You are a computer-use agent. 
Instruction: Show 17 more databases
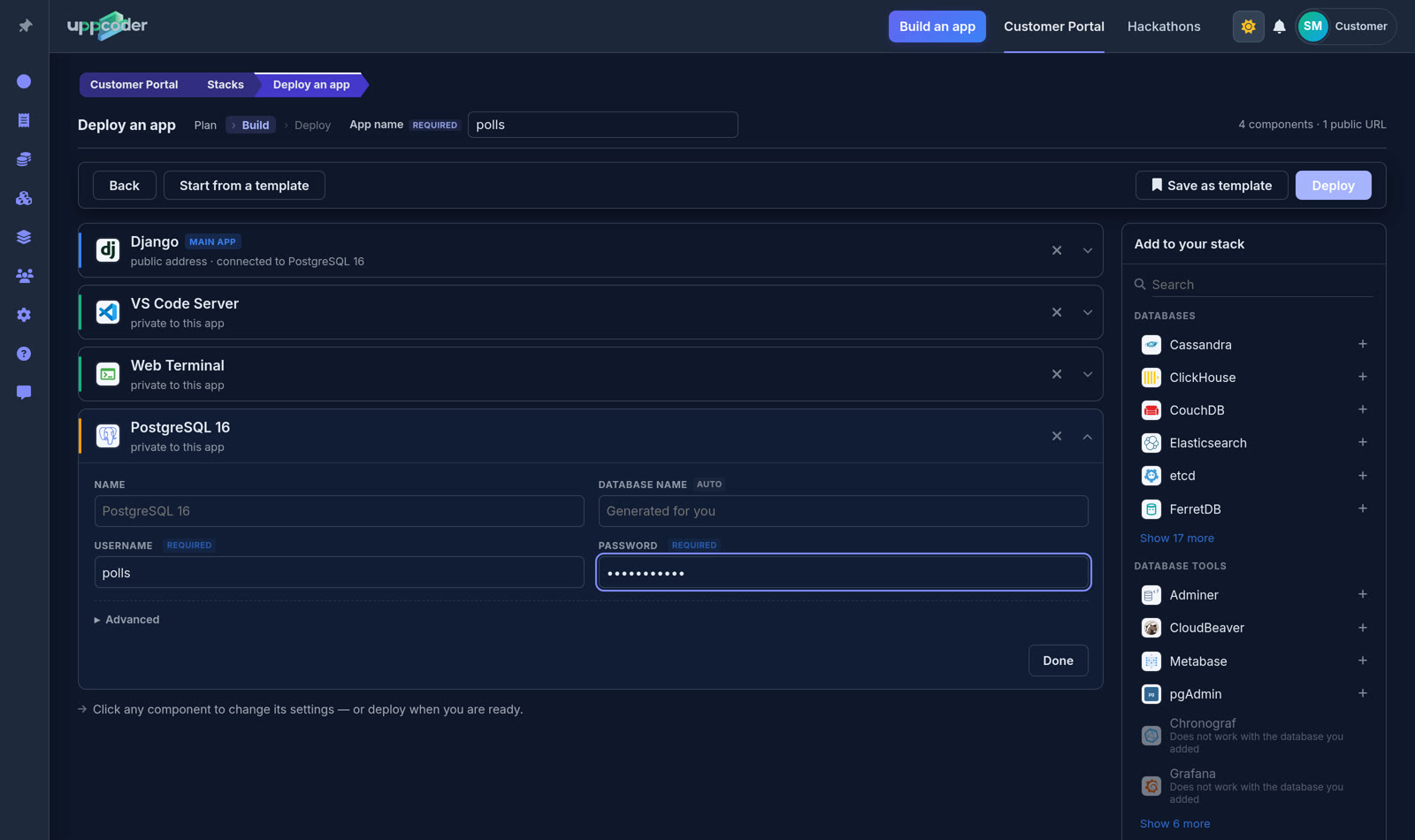coord(1176,538)
